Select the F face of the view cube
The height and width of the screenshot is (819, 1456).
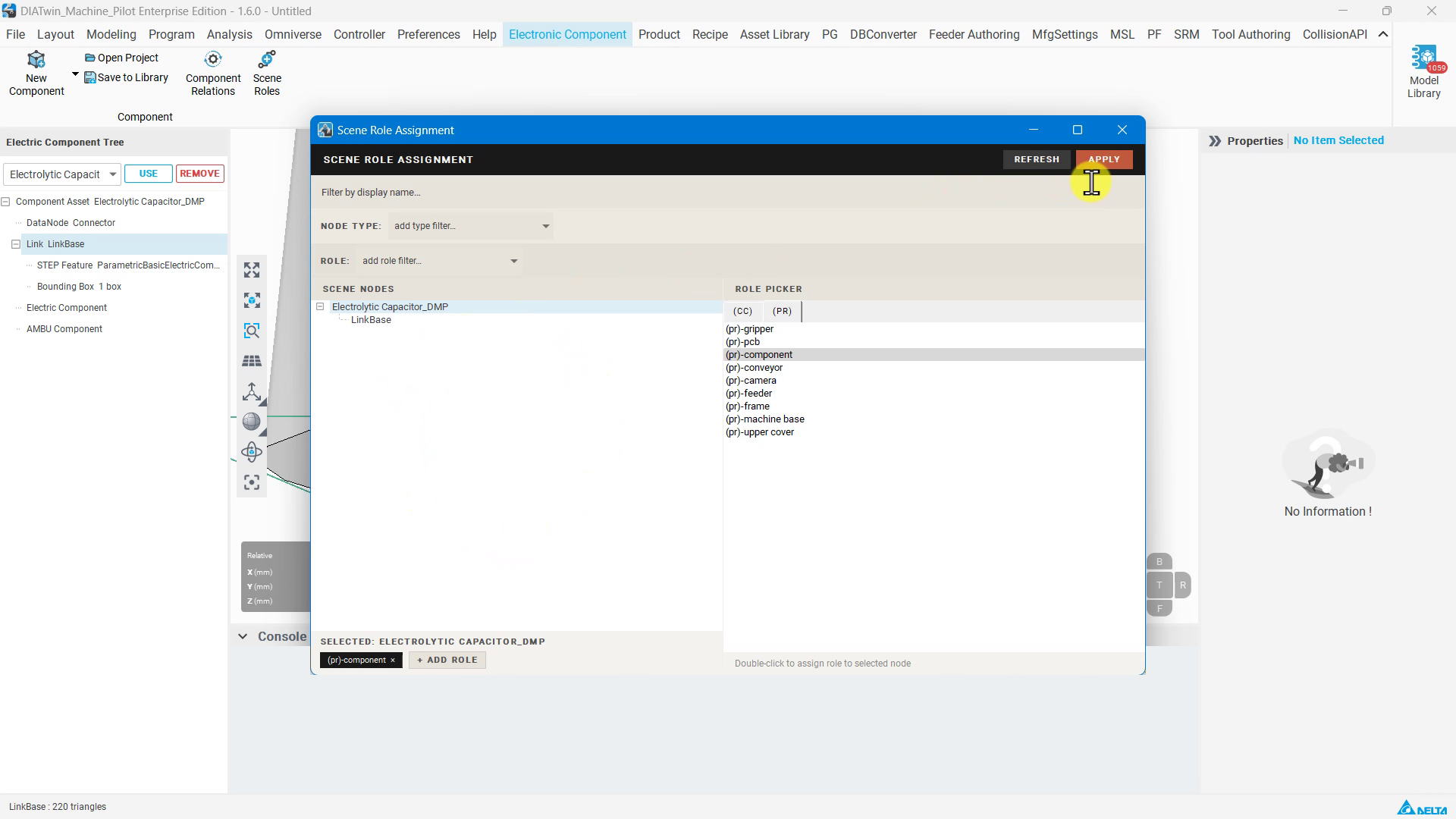coord(1159,608)
